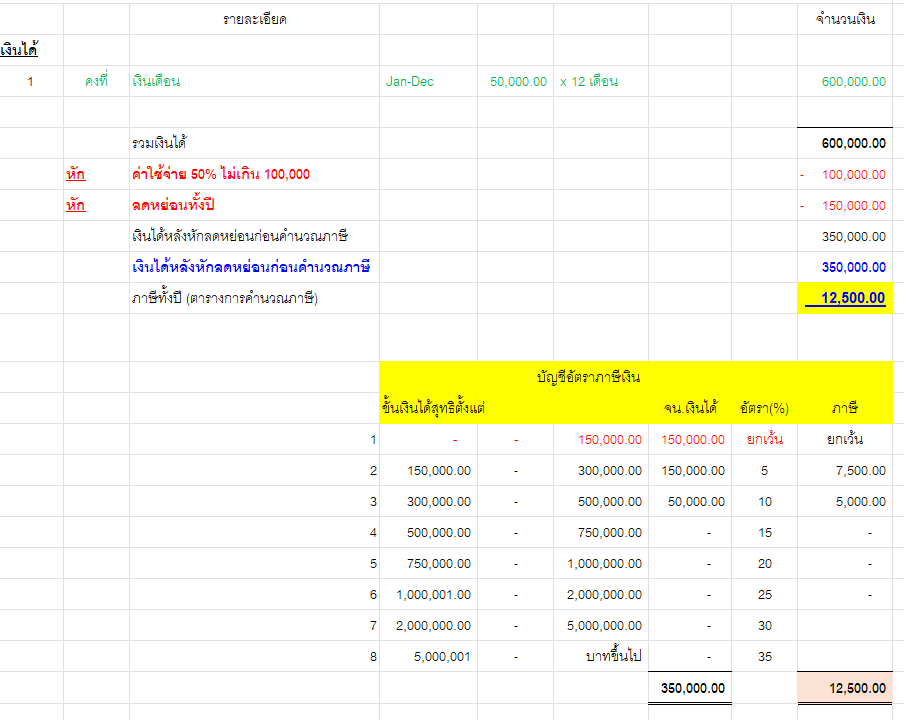Image resolution: width=904 pixels, height=720 pixels.
Task: Click the "อัตรา(%)" column header
Action: pos(764,408)
